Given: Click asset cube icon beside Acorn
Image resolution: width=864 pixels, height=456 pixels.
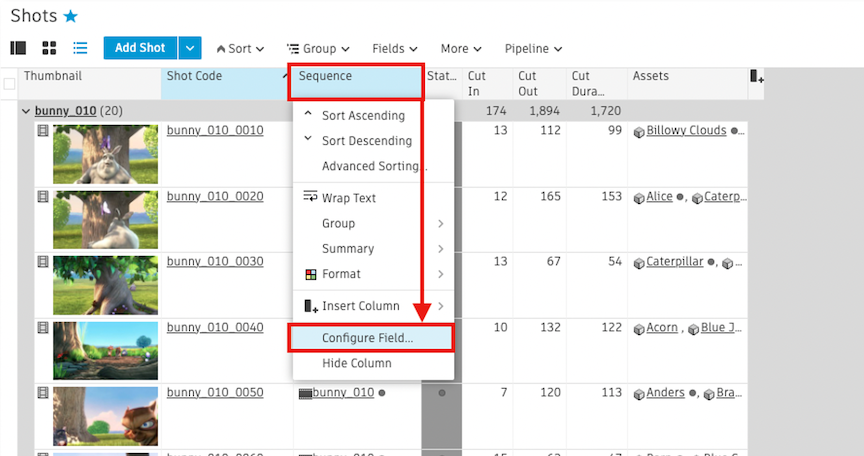Looking at the screenshot, I should pos(639,329).
